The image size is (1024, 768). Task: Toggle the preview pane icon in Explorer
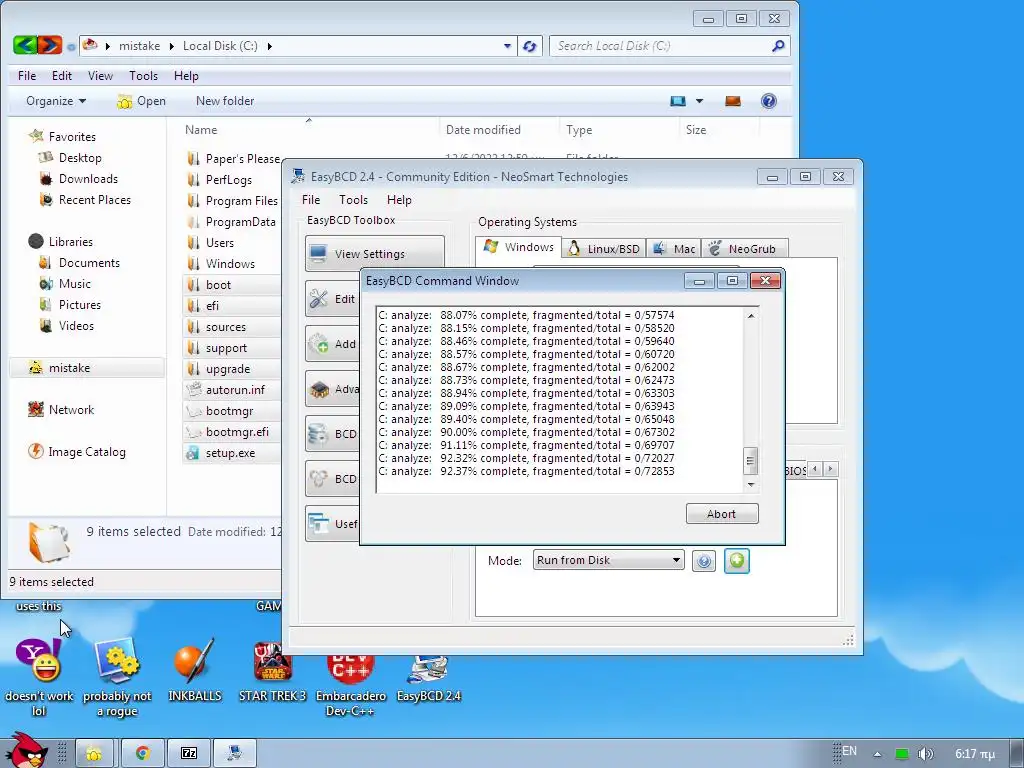[x=733, y=101]
